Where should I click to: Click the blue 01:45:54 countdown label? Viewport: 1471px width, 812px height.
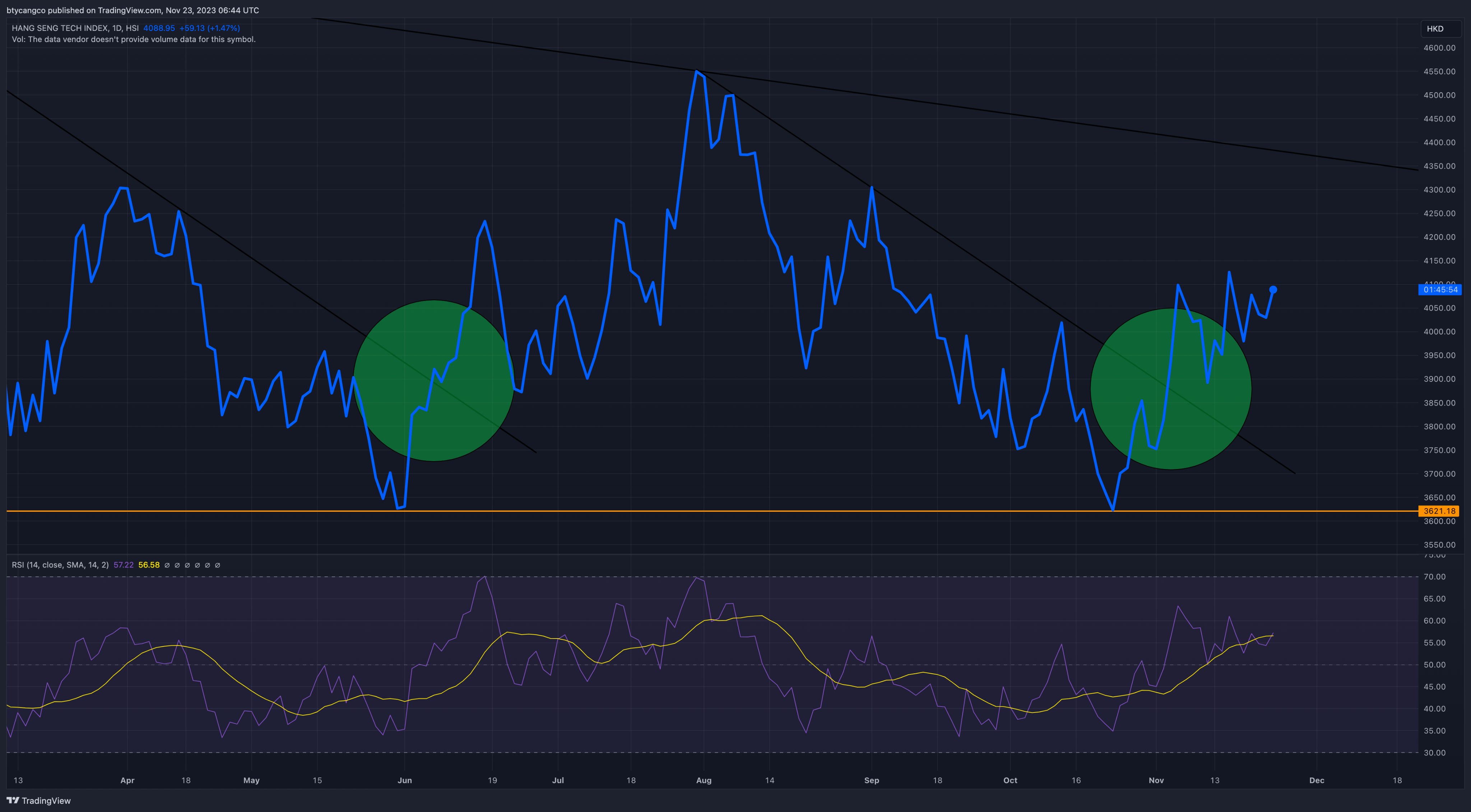pos(1440,289)
